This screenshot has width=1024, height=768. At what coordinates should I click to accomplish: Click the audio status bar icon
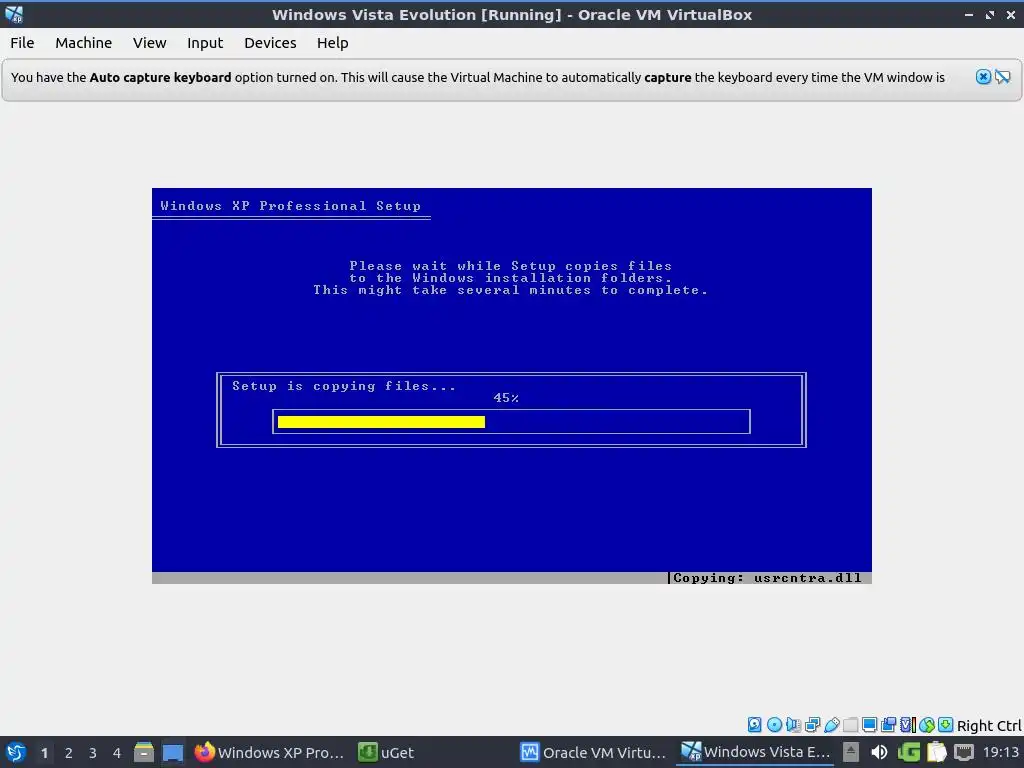[793, 725]
